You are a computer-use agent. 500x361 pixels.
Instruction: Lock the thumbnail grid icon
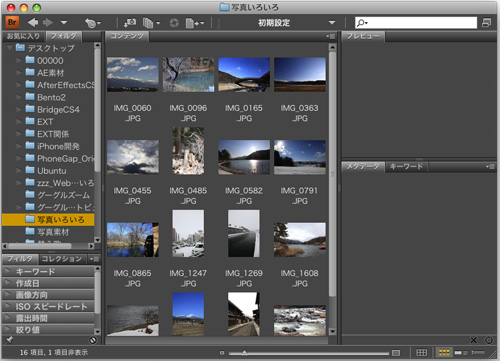(422, 352)
